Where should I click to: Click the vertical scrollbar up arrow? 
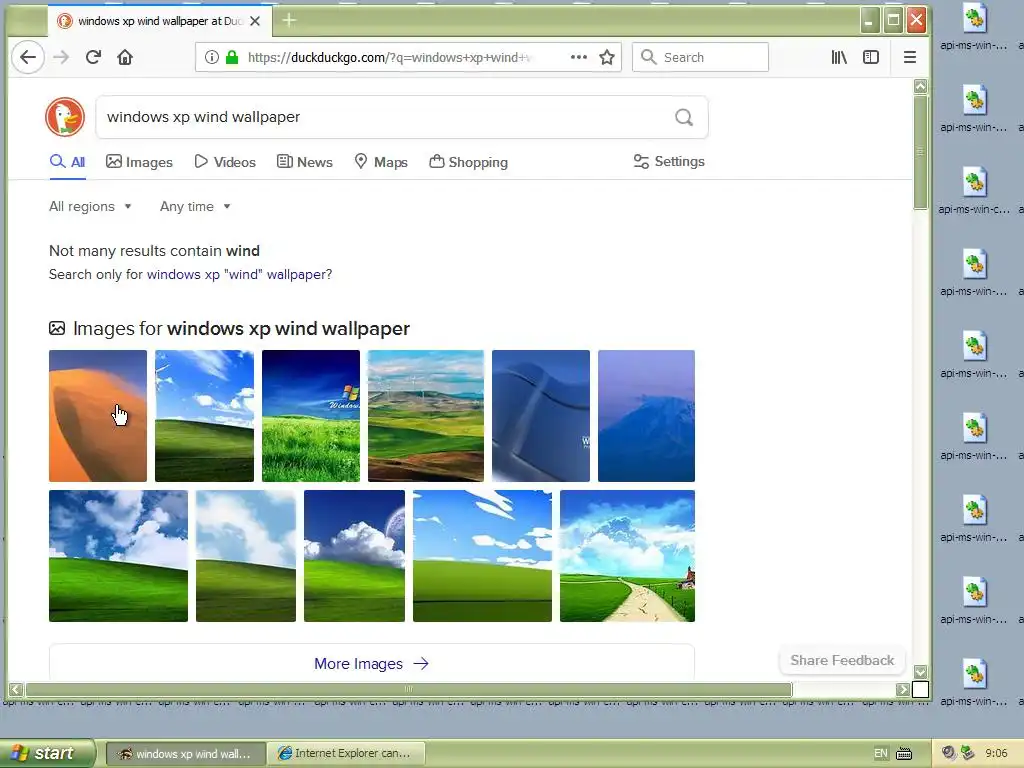(920, 86)
